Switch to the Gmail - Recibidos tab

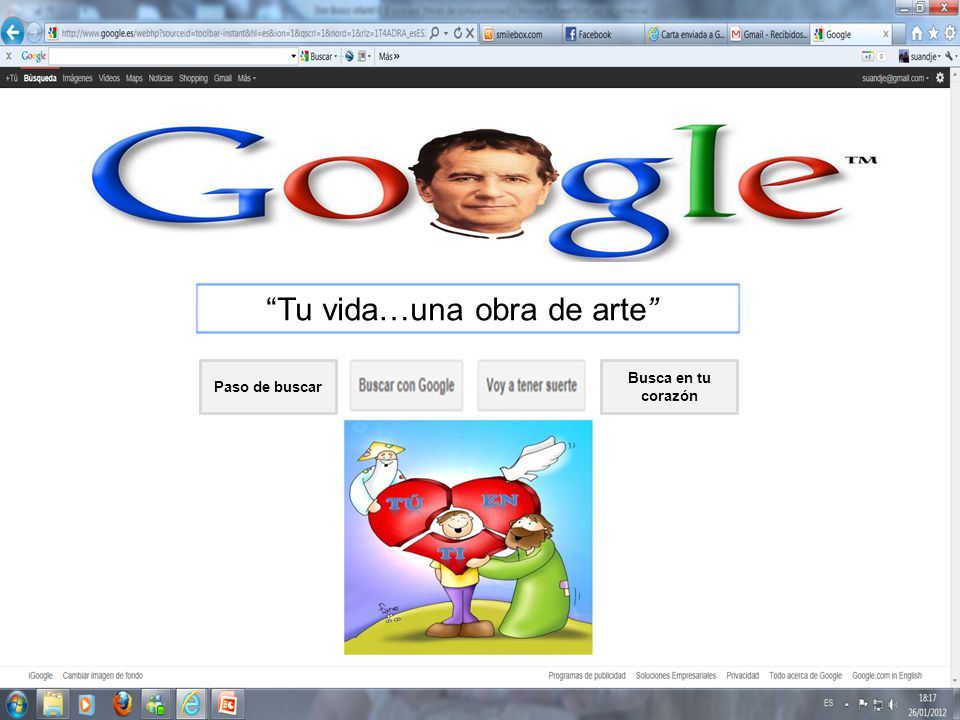coord(769,34)
